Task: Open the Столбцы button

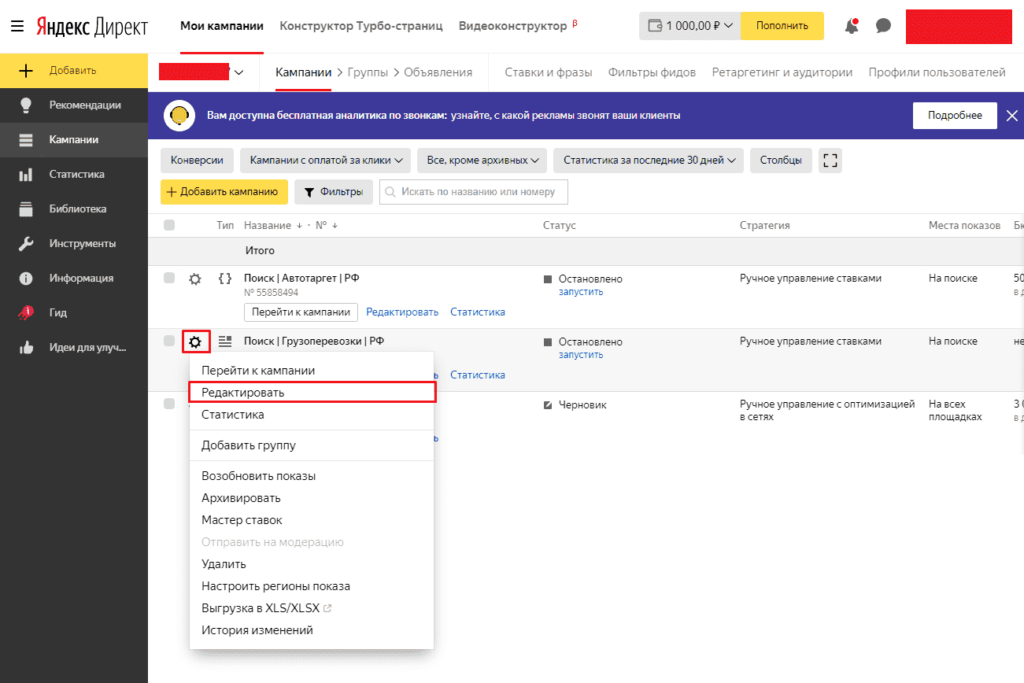Action: tap(780, 160)
